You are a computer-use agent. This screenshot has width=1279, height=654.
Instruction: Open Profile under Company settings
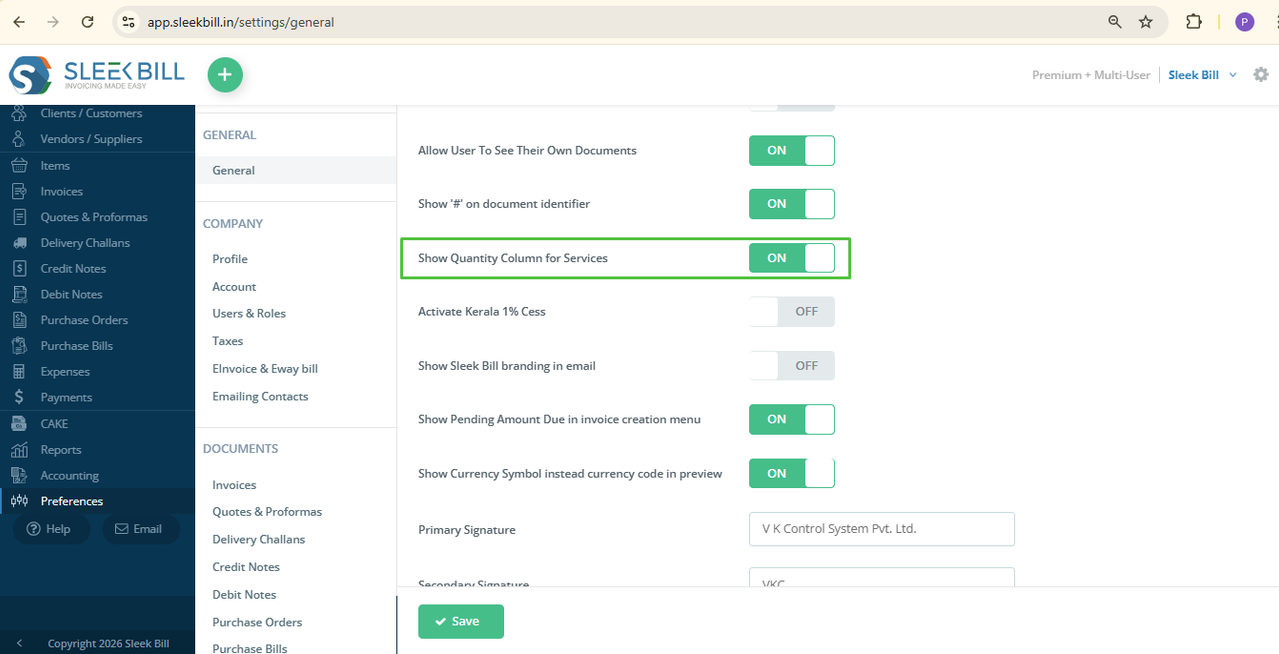click(230, 259)
